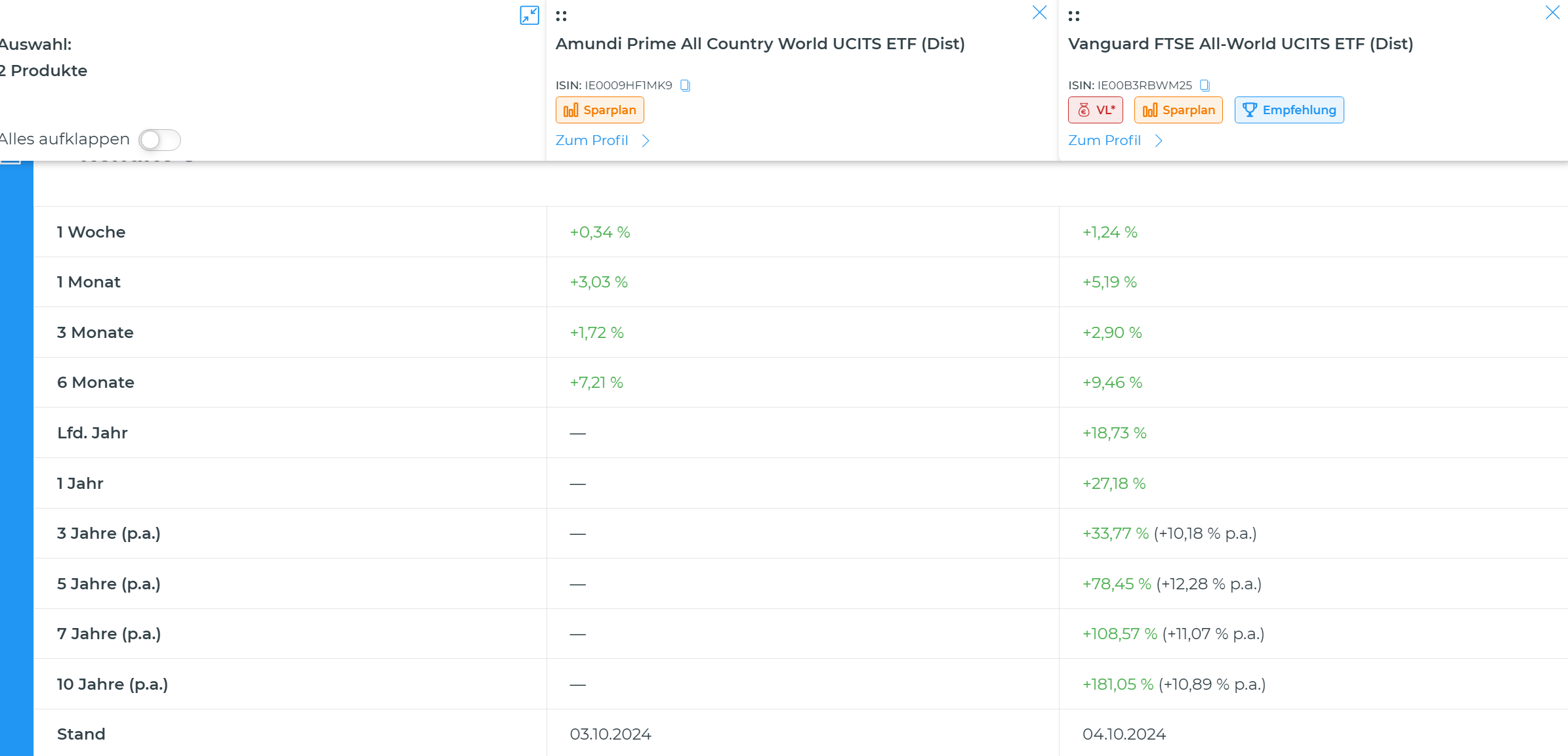
Task: Click the blue vertical section sidebar
Action: [16, 459]
